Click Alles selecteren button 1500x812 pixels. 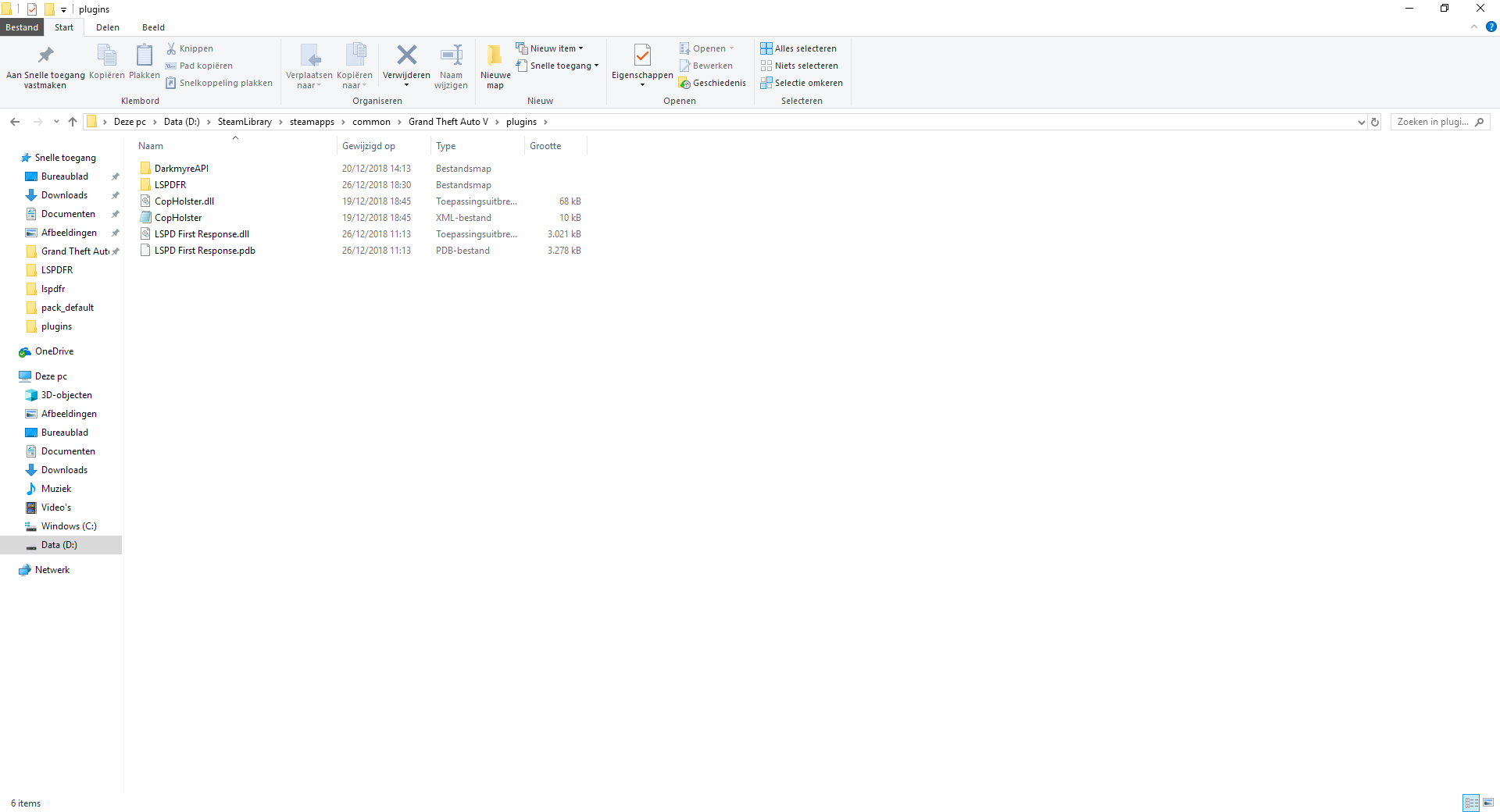point(798,48)
